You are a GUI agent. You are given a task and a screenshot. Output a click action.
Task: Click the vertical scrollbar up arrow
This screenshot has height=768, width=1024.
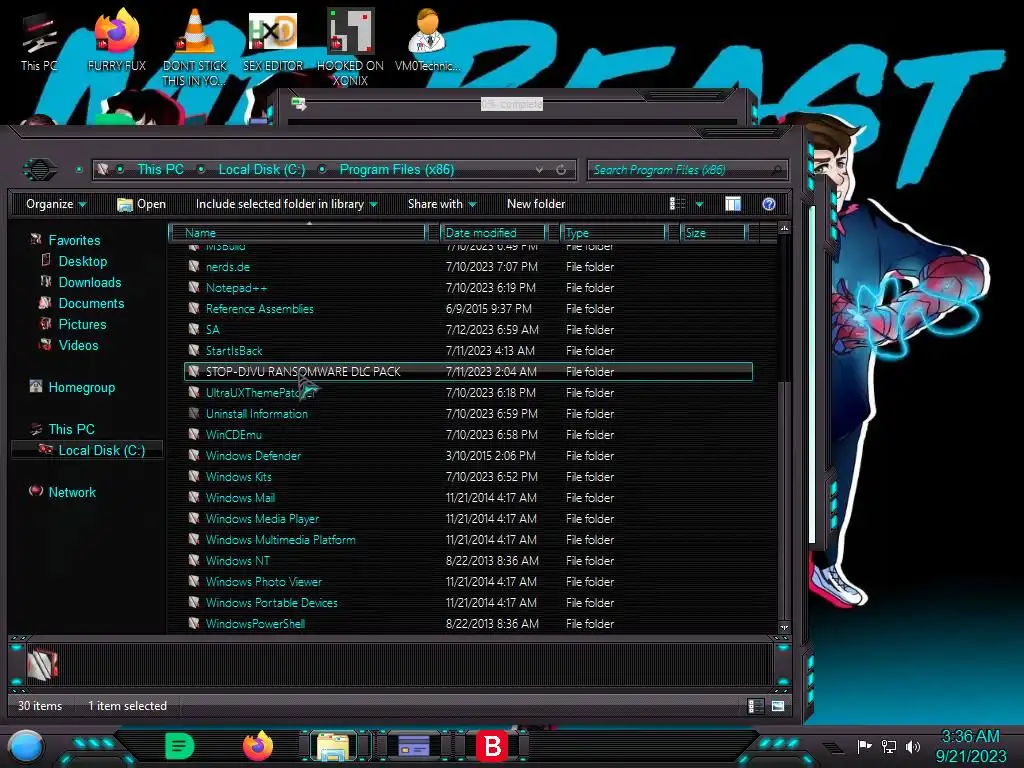point(784,228)
